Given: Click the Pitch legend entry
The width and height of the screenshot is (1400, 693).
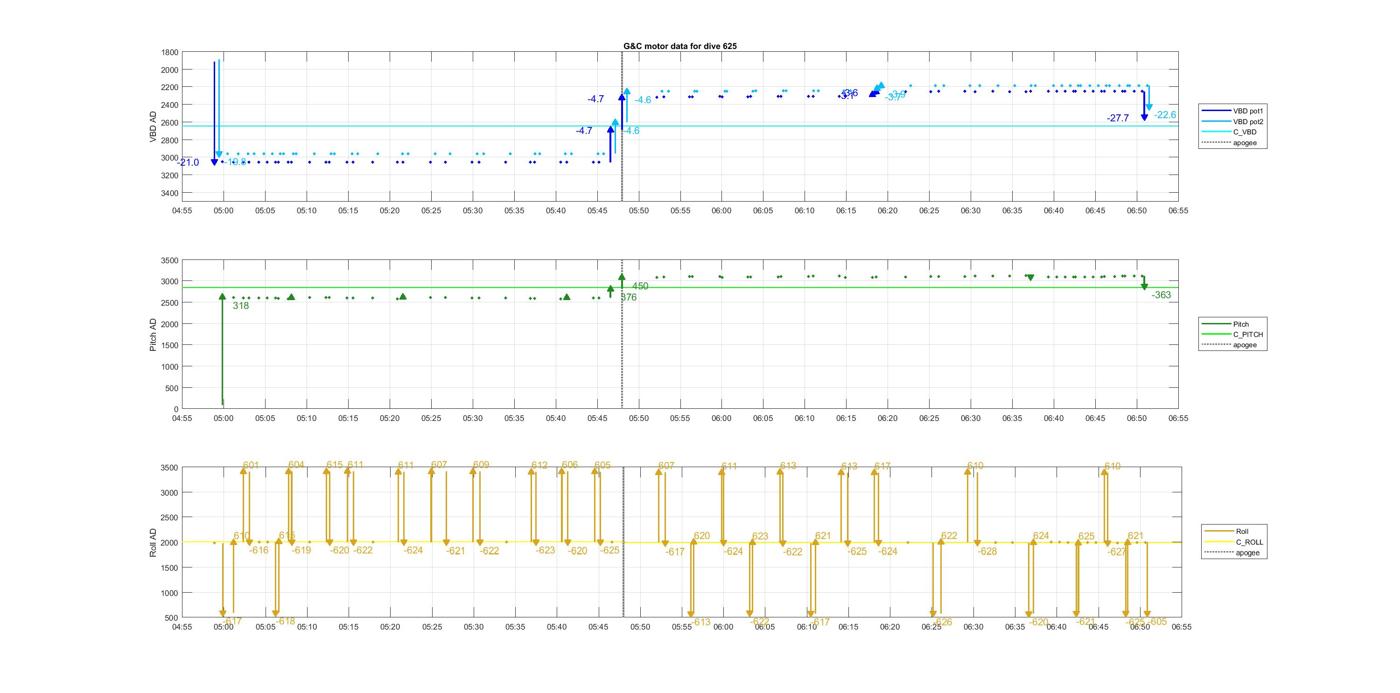Looking at the screenshot, I should 1241,324.
